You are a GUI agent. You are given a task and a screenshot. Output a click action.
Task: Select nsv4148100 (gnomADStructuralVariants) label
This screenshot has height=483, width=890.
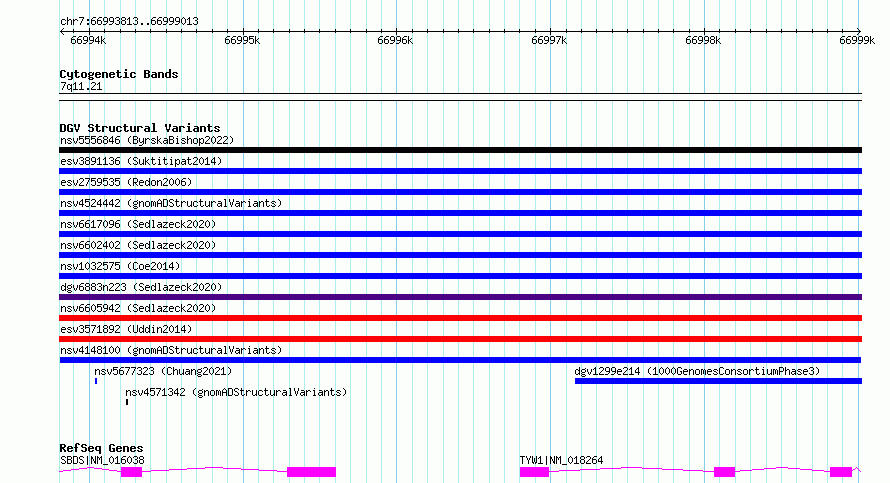pos(171,350)
